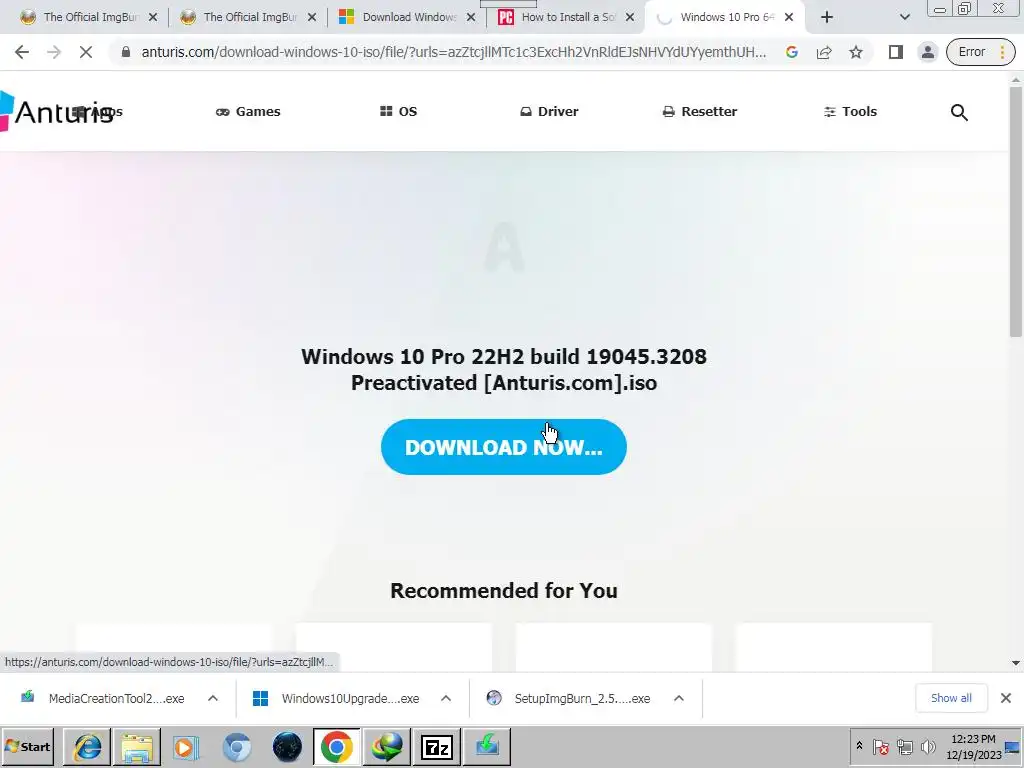Click Show all downloads
The image size is (1024, 768).
point(951,697)
